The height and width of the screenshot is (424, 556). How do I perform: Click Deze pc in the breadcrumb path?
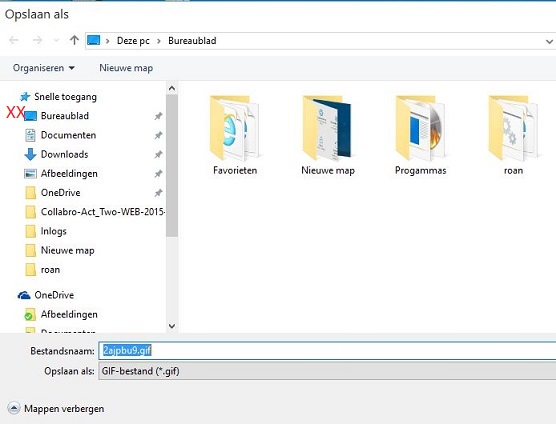click(x=133, y=41)
